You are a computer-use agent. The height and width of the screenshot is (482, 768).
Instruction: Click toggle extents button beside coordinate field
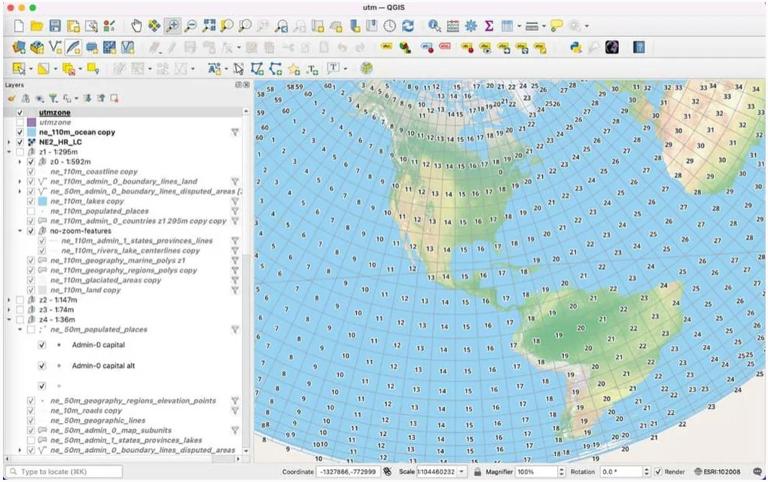(387, 472)
